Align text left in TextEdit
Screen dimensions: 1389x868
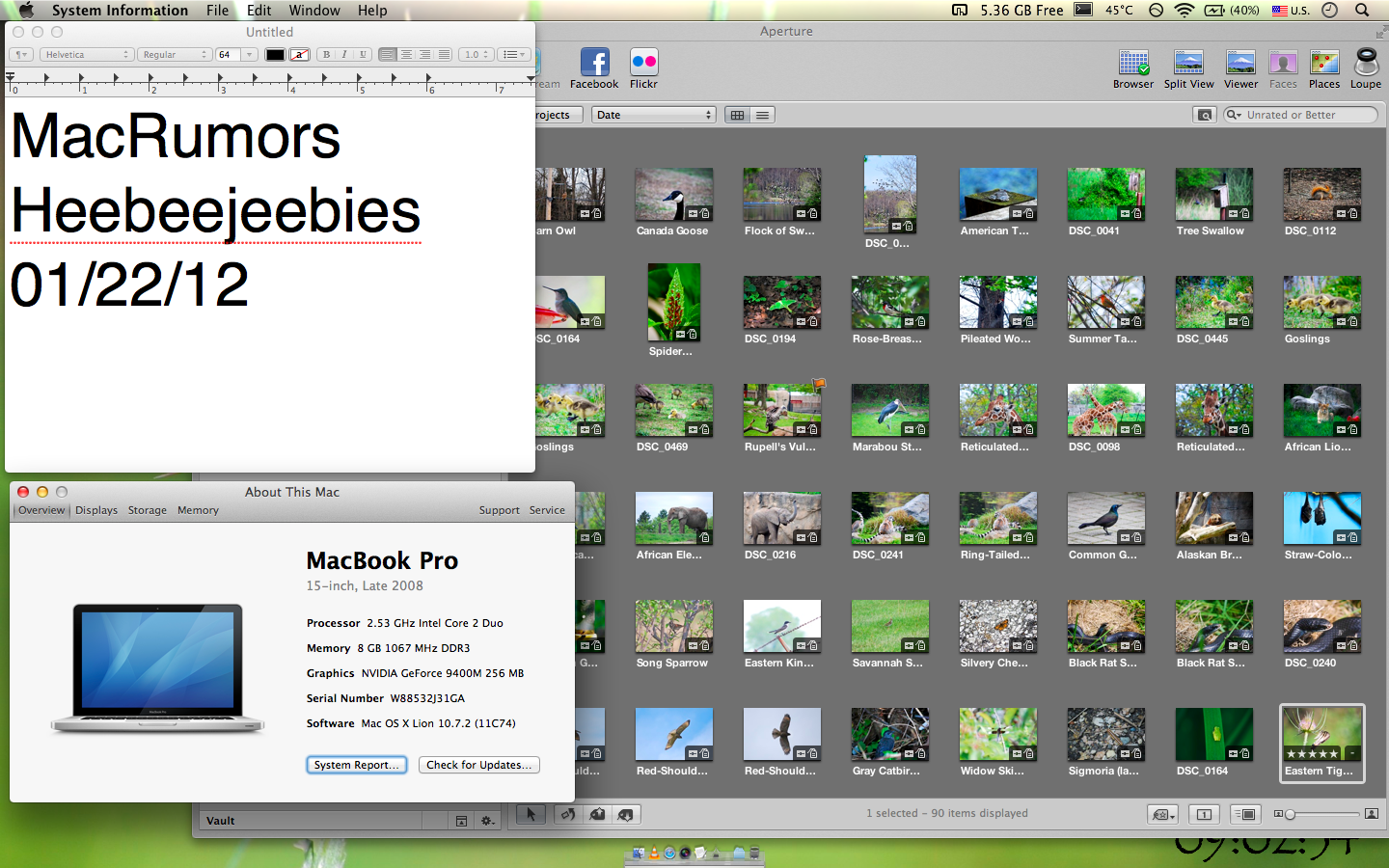pos(387,54)
